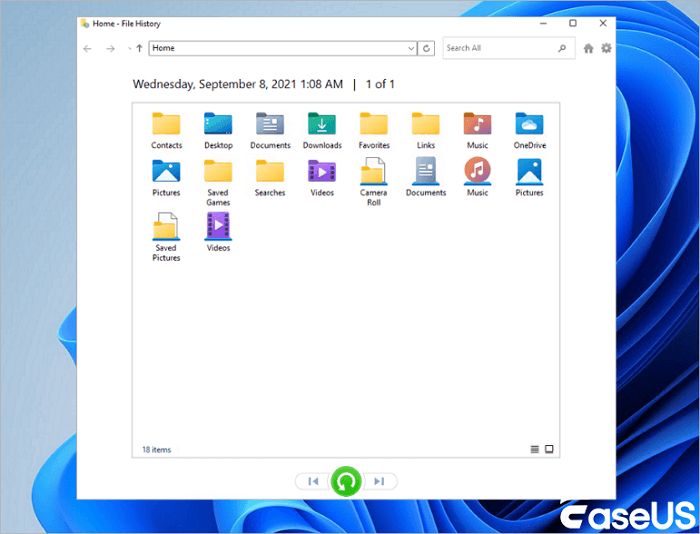Open the Links folder
The image size is (700, 534).
425,130
